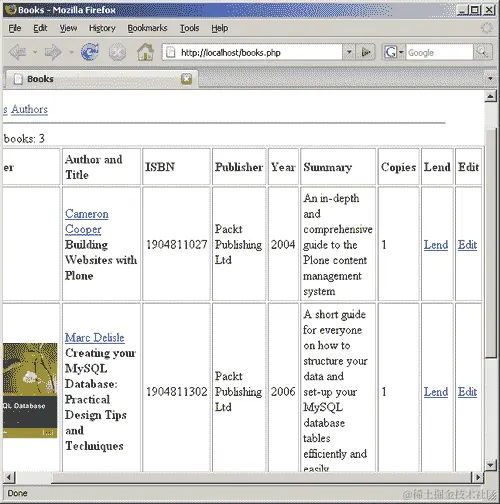This screenshot has height=504, width=500.
Task: Click the vertical scrollbar thumb
Action: tap(490, 243)
